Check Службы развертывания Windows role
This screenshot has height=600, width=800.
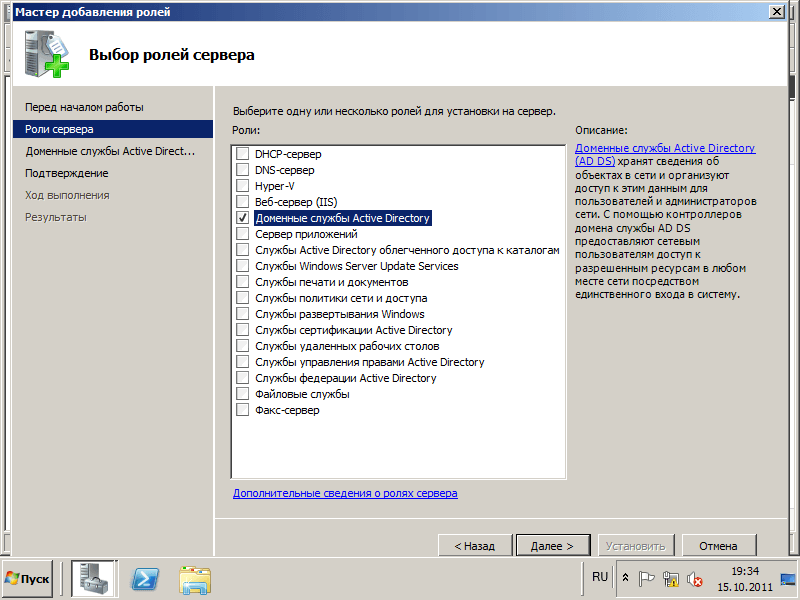(242, 314)
